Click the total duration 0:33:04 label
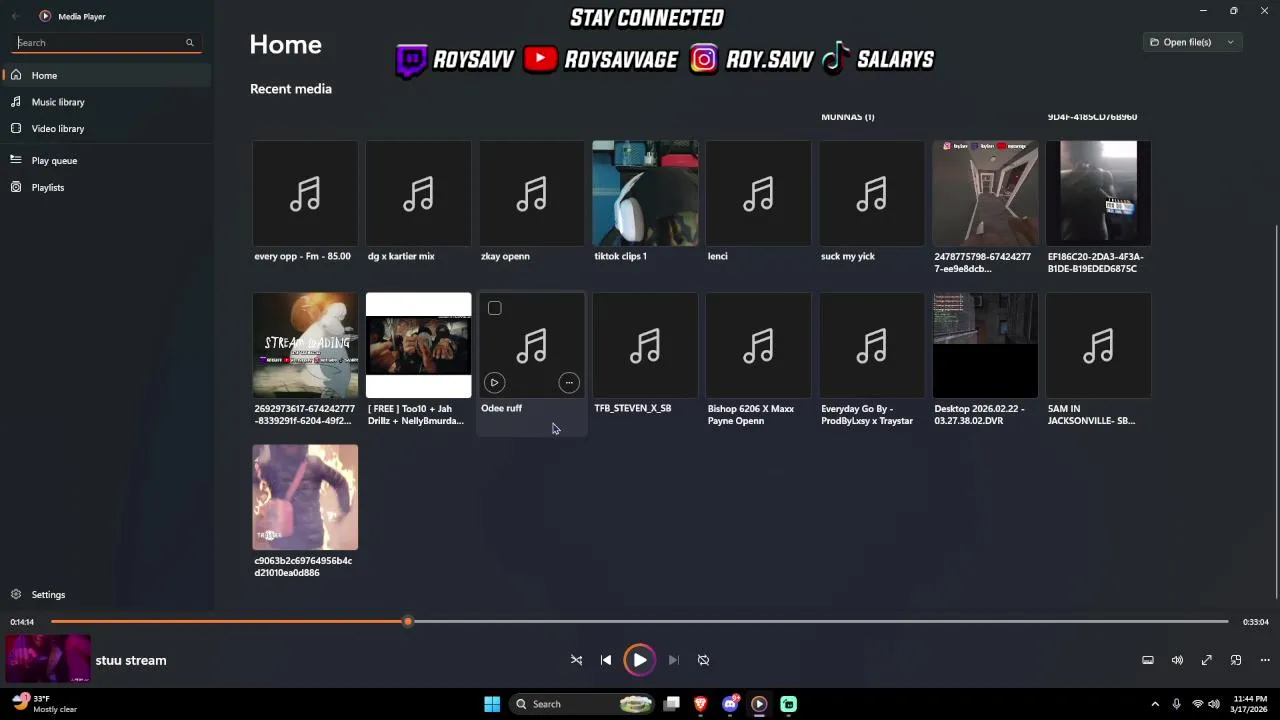The width and height of the screenshot is (1280, 720). [x=1256, y=622]
